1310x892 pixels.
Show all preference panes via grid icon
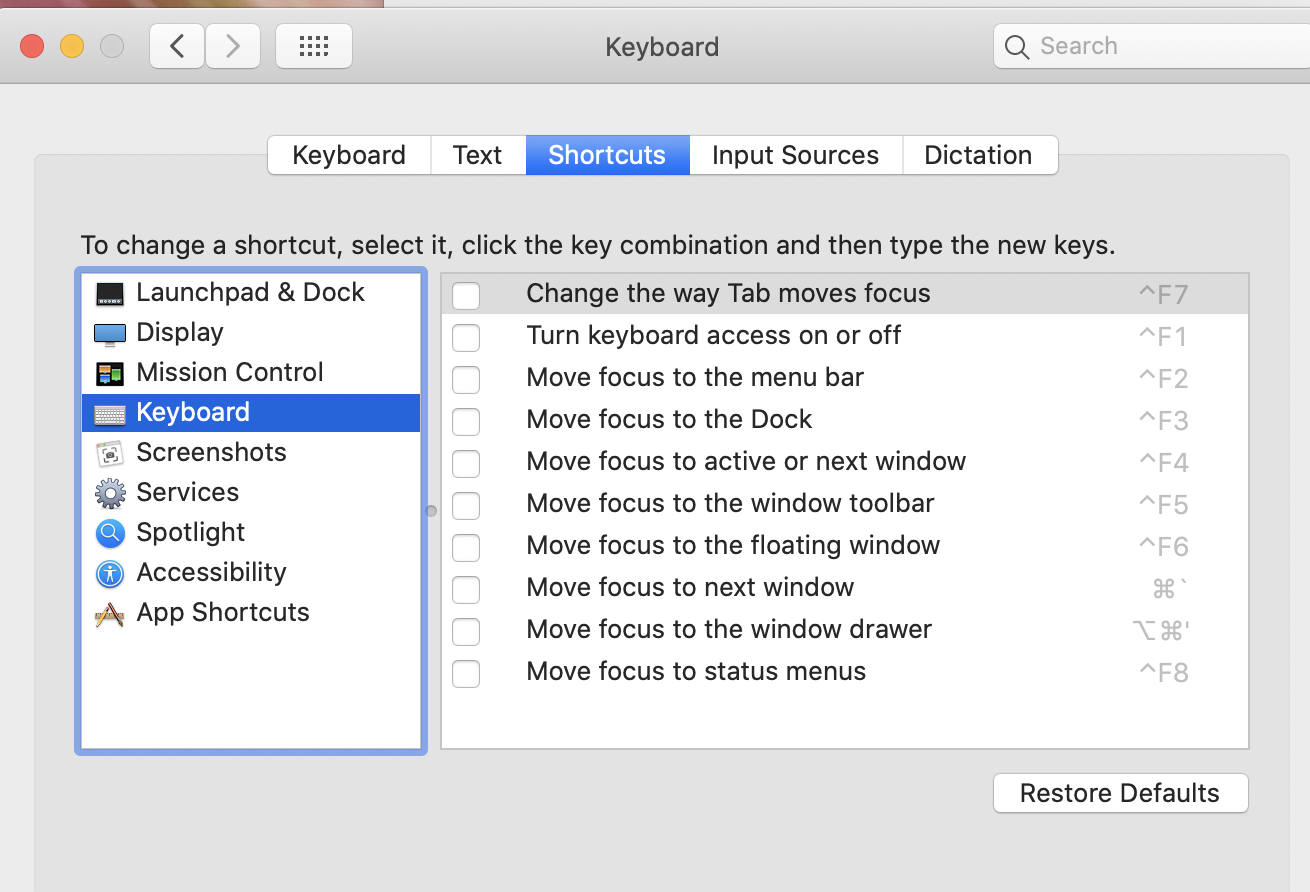point(314,46)
